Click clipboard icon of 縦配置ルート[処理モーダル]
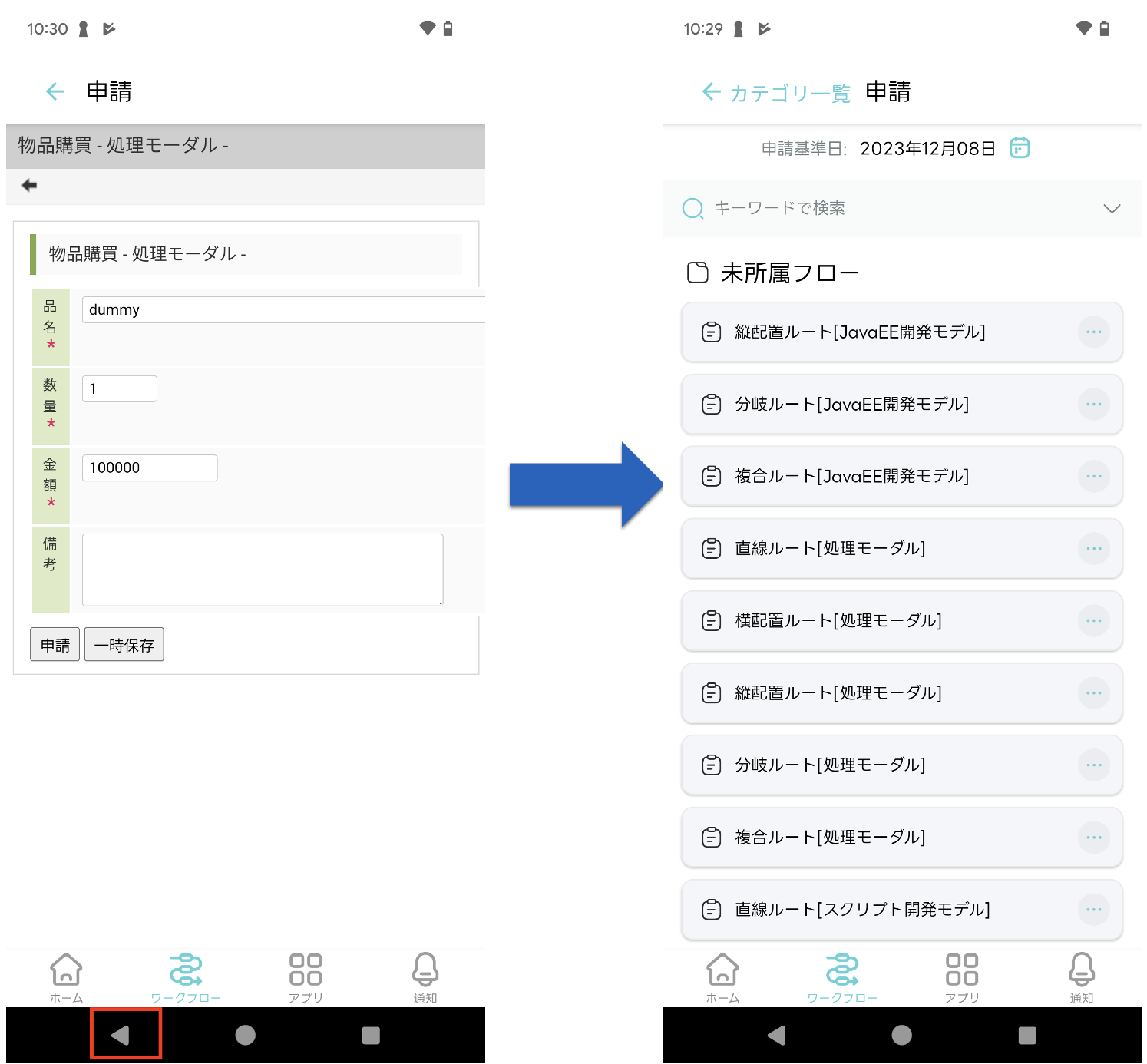Image resolution: width=1147 pixels, height=1064 pixels. (x=712, y=692)
